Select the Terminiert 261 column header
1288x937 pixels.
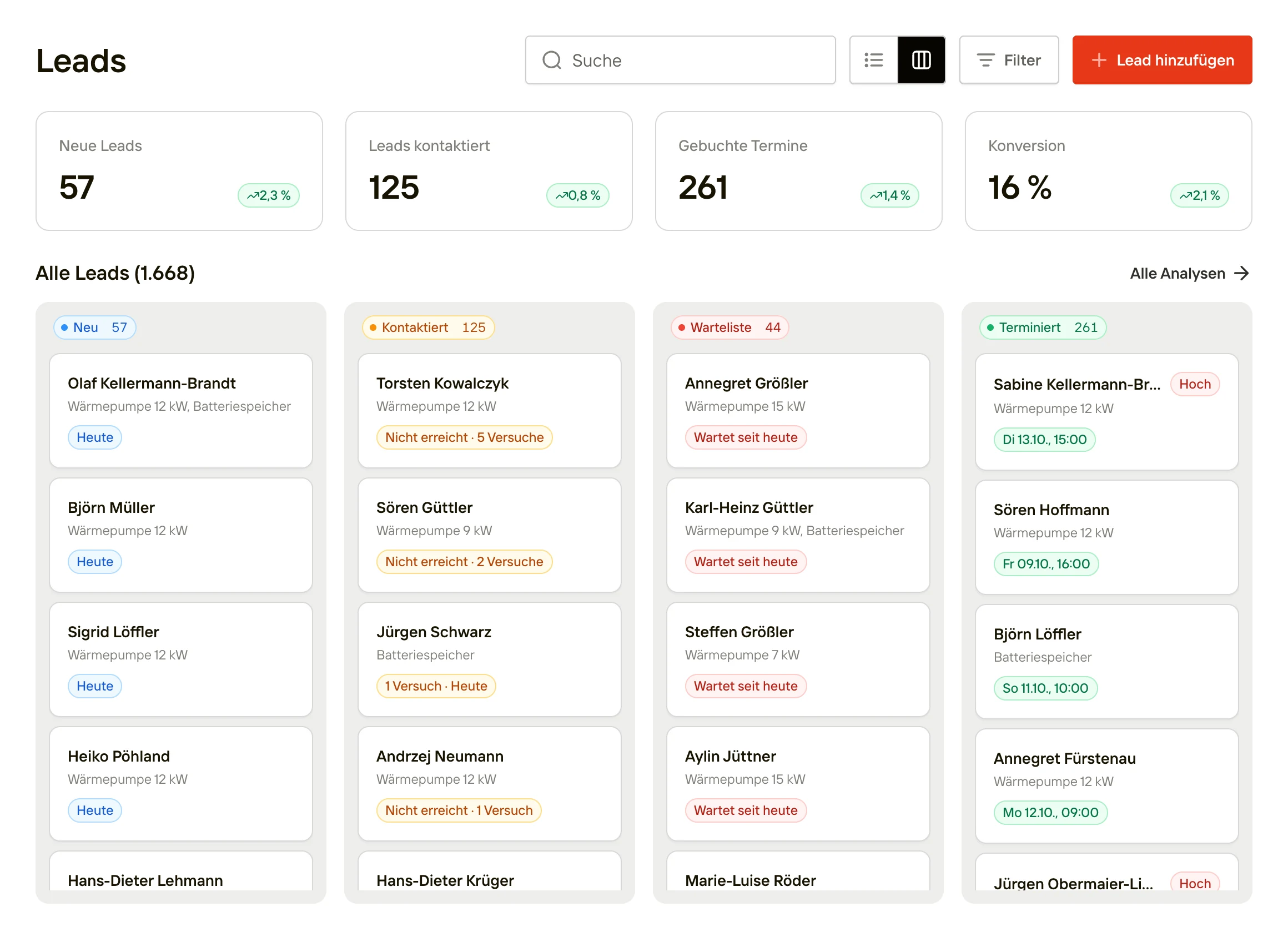[1043, 328]
